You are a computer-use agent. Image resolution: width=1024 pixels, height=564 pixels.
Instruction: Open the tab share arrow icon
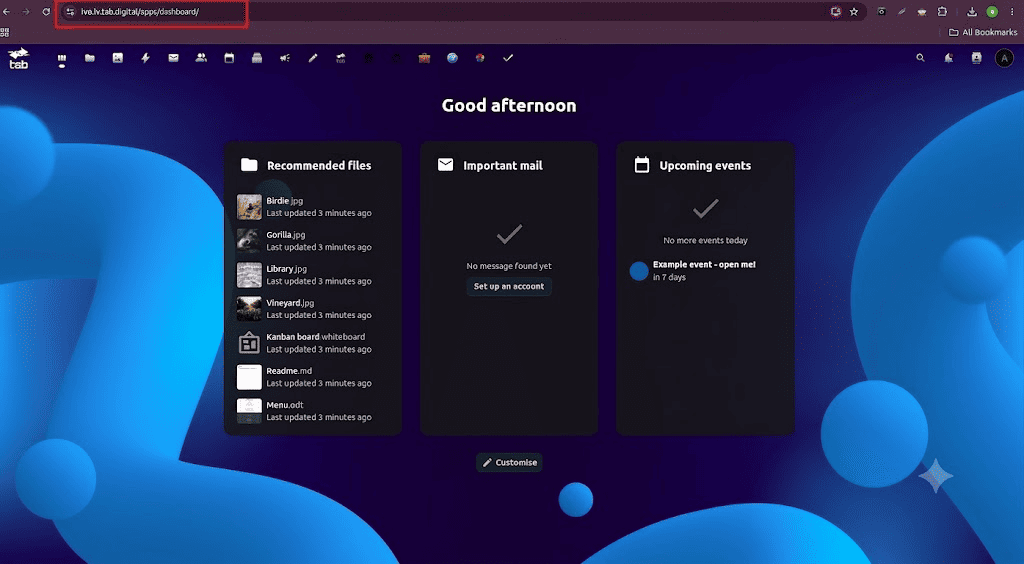click(x=341, y=58)
